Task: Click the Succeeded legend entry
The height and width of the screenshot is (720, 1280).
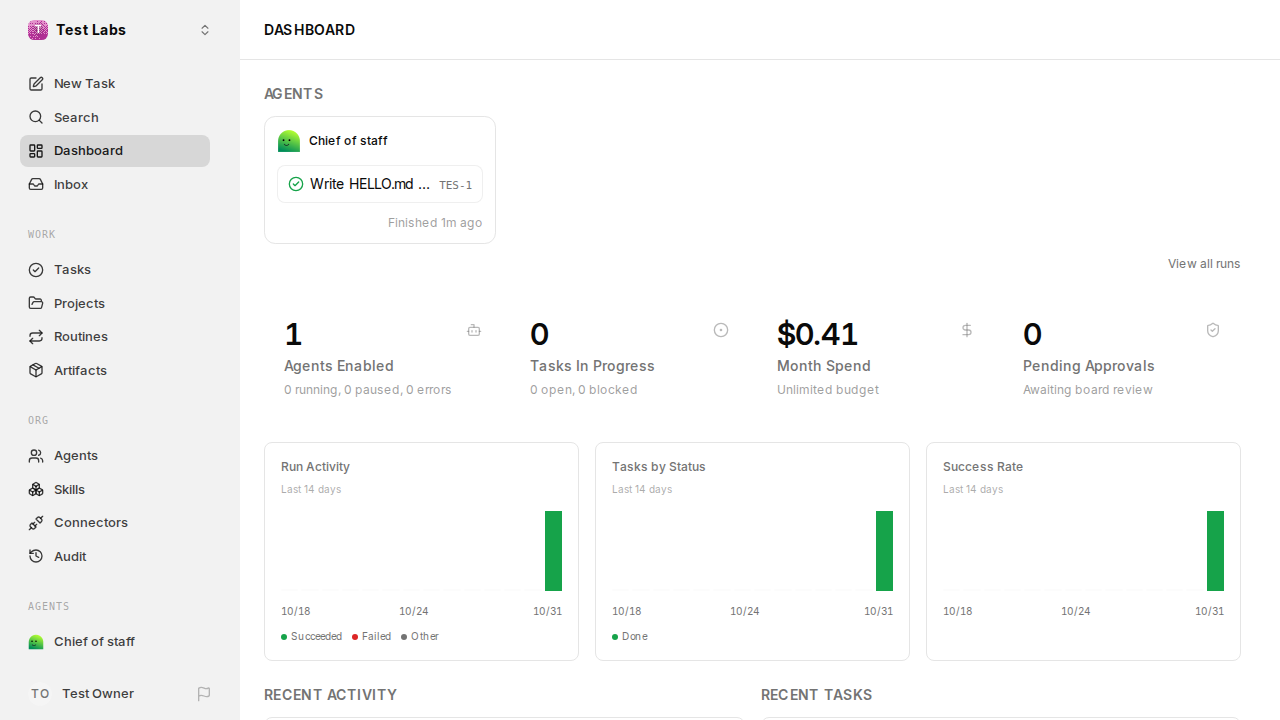Action: tap(312, 637)
